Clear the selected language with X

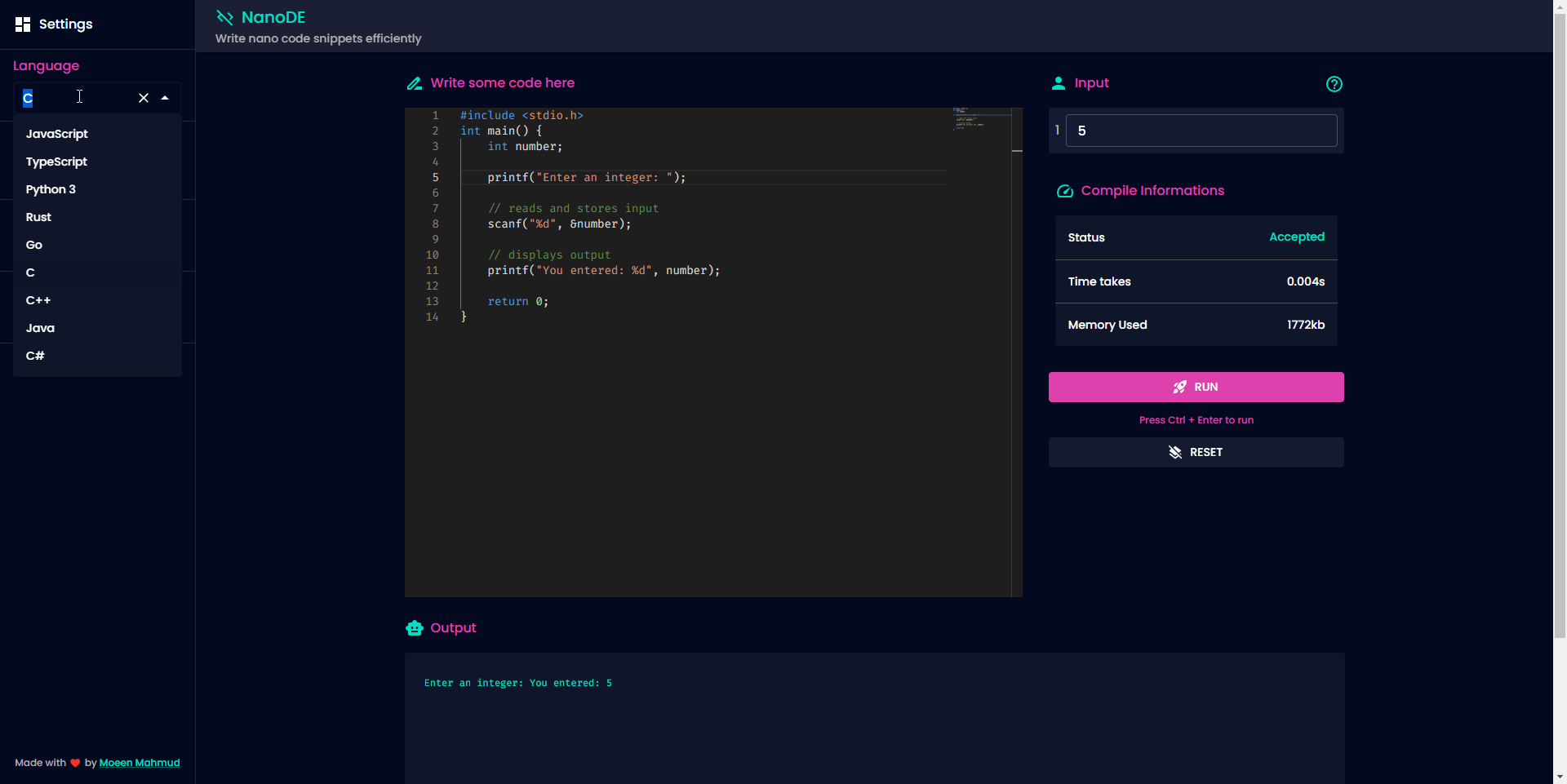(144, 98)
